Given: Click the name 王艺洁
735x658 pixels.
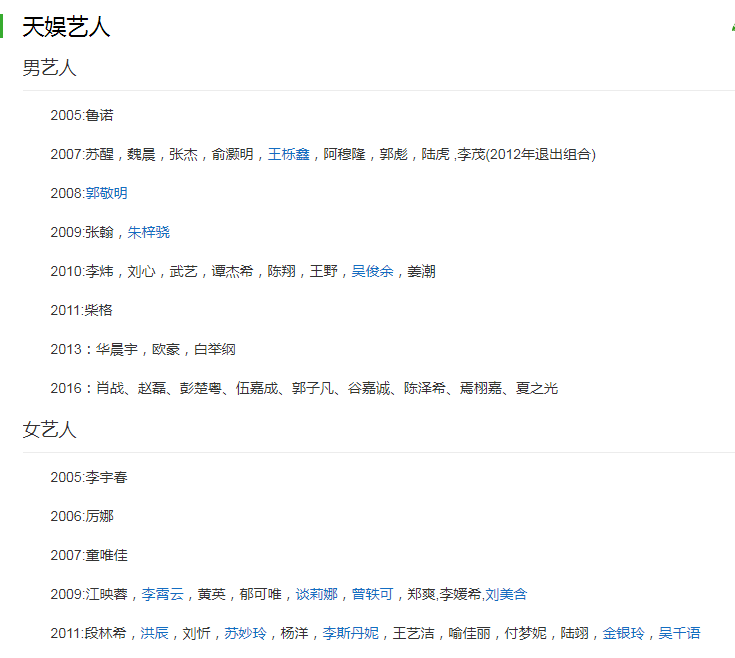Looking at the screenshot, I should click(x=413, y=633).
